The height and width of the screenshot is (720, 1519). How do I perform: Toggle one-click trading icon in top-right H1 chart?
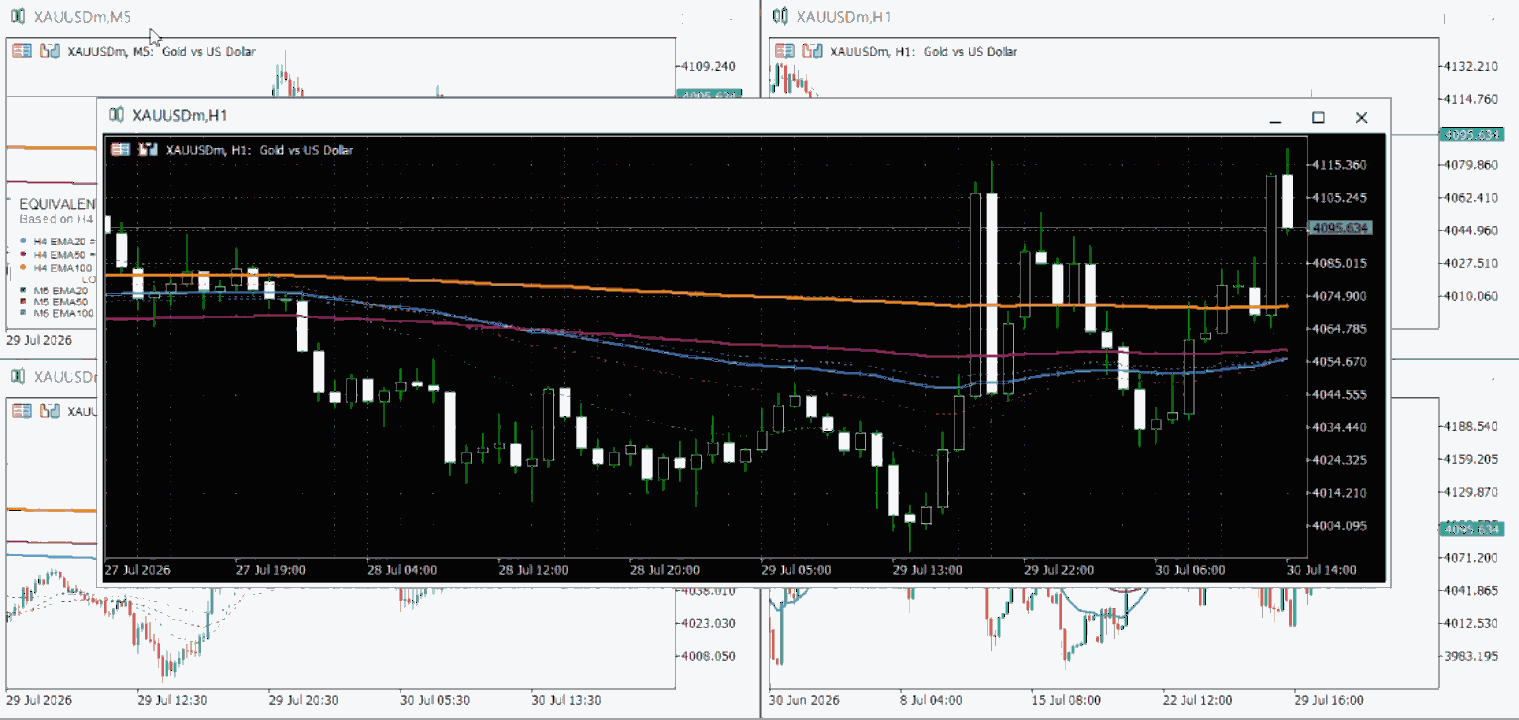point(785,51)
